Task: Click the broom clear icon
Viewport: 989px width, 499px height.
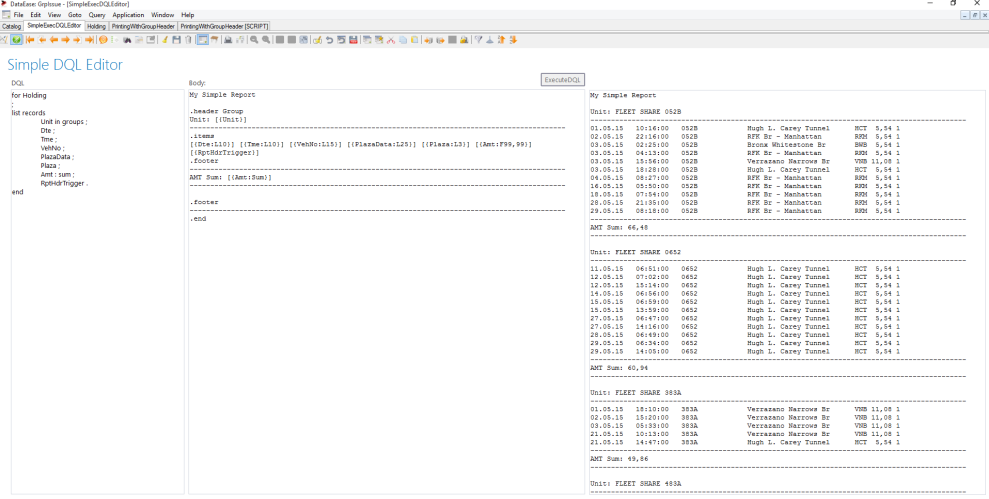Action: point(165,39)
